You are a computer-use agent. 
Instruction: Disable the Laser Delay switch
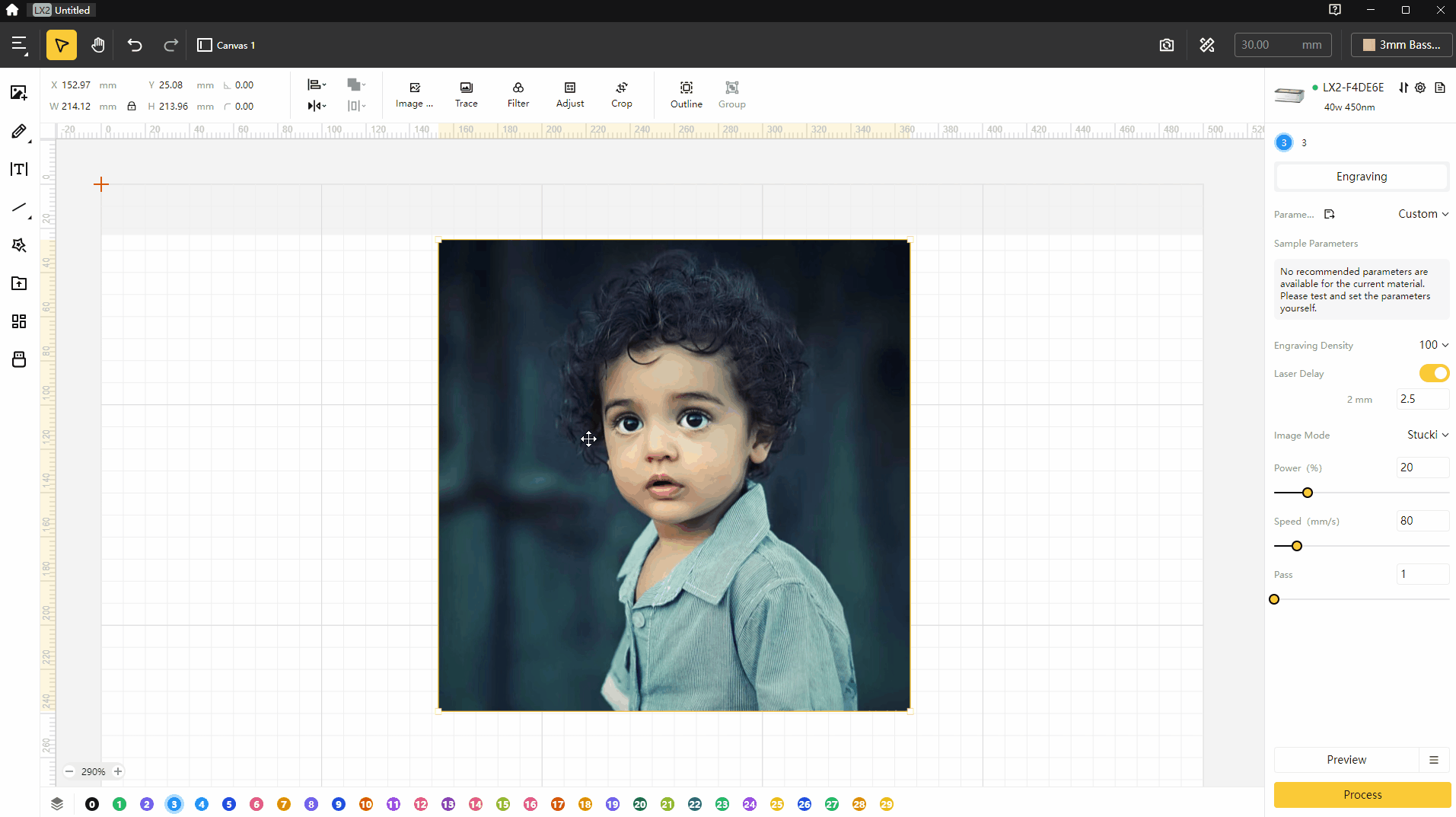[x=1433, y=373]
